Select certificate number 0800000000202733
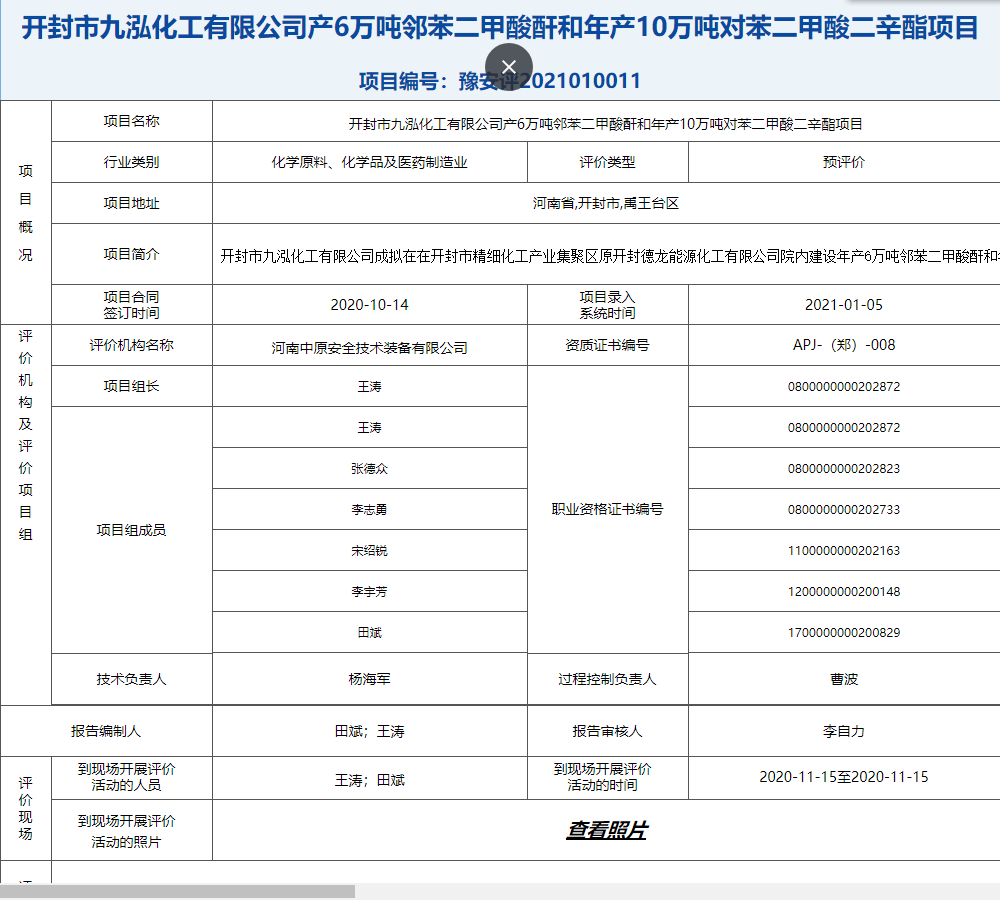This screenshot has height=900, width=1000. 844,510
